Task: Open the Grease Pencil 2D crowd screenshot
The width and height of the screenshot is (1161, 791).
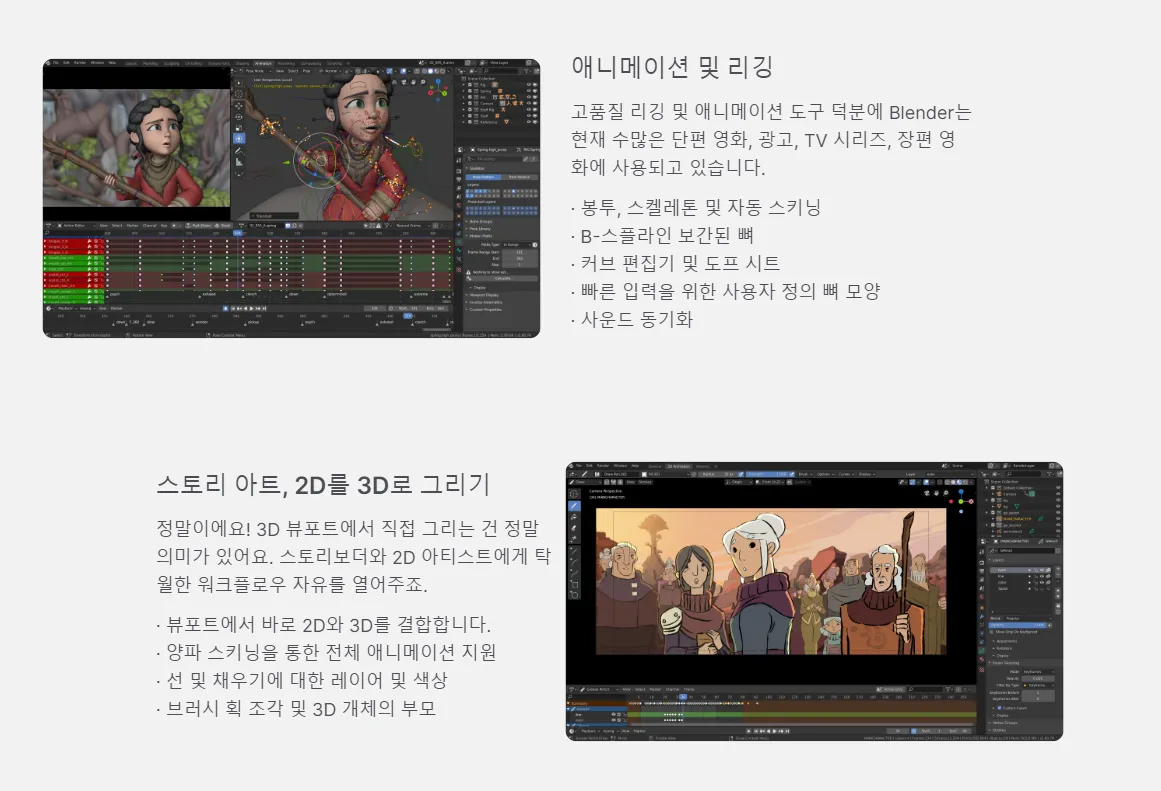Action: coord(814,601)
